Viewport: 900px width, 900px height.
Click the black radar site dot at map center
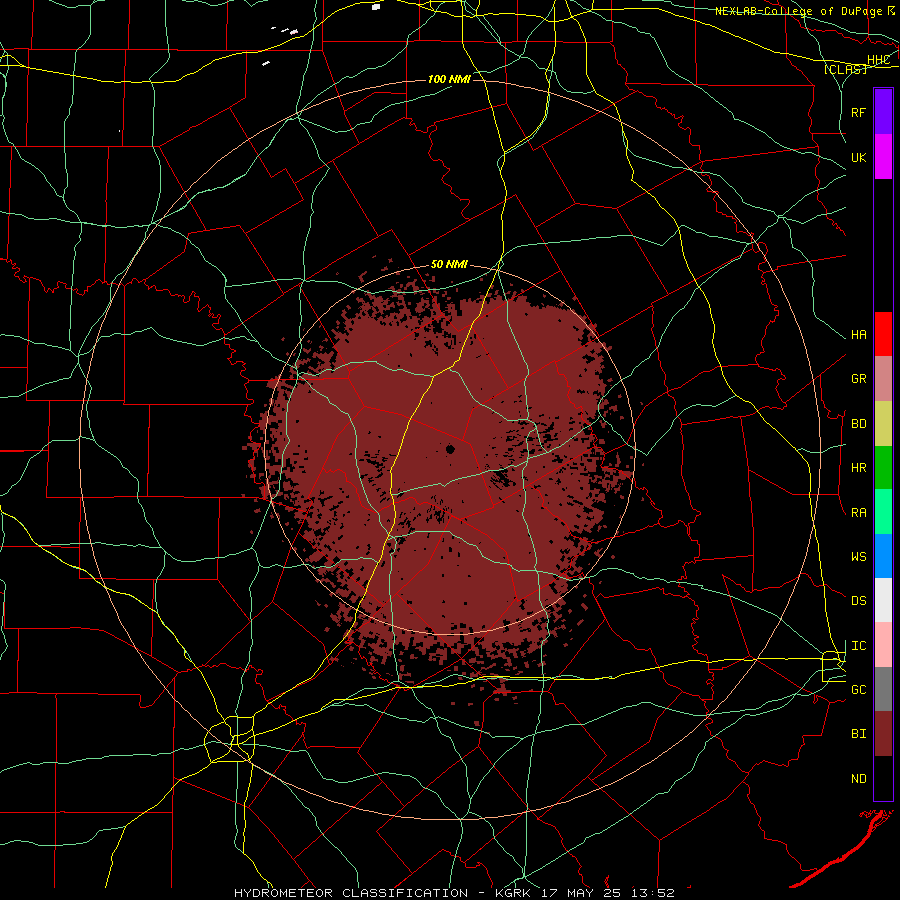450,449
